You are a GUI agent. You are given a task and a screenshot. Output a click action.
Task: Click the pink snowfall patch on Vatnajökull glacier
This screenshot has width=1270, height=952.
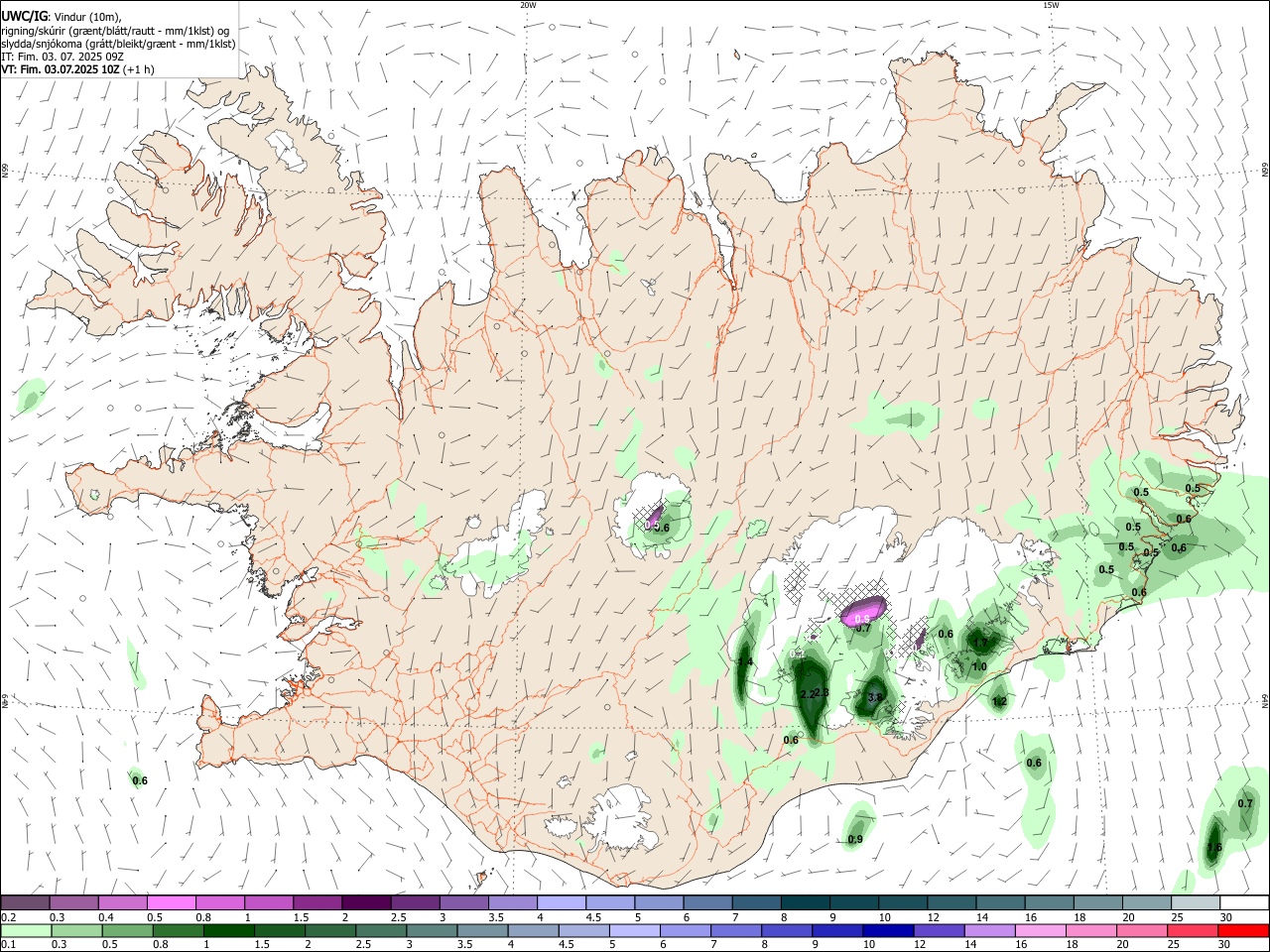[862, 611]
